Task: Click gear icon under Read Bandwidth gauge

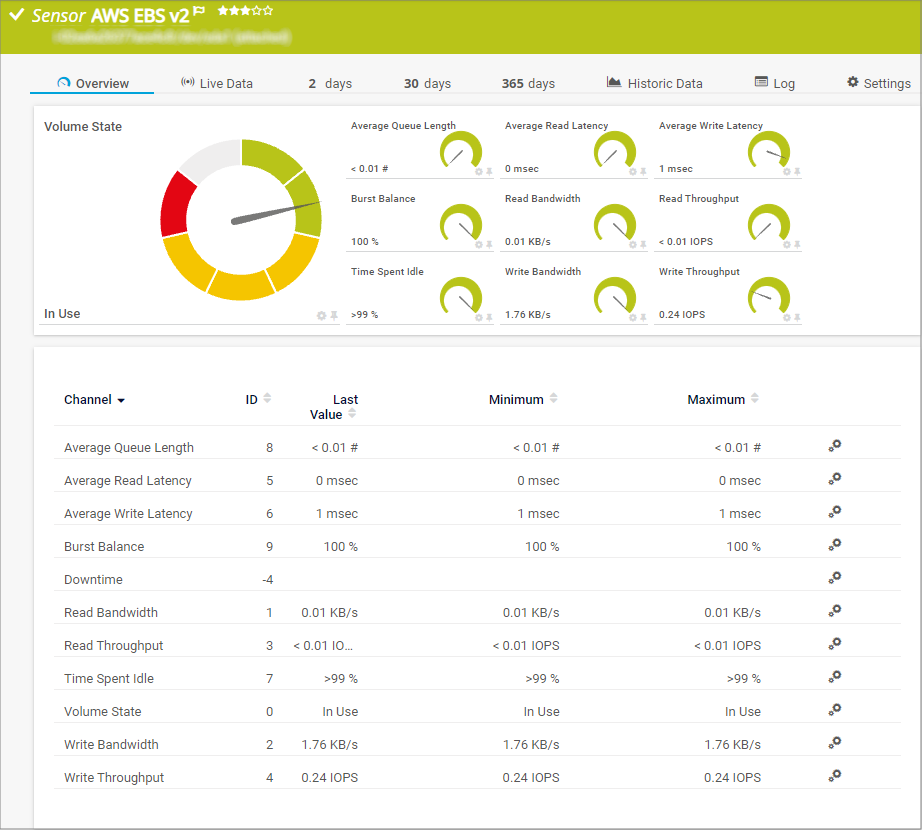Action: pyautogui.click(x=631, y=245)
